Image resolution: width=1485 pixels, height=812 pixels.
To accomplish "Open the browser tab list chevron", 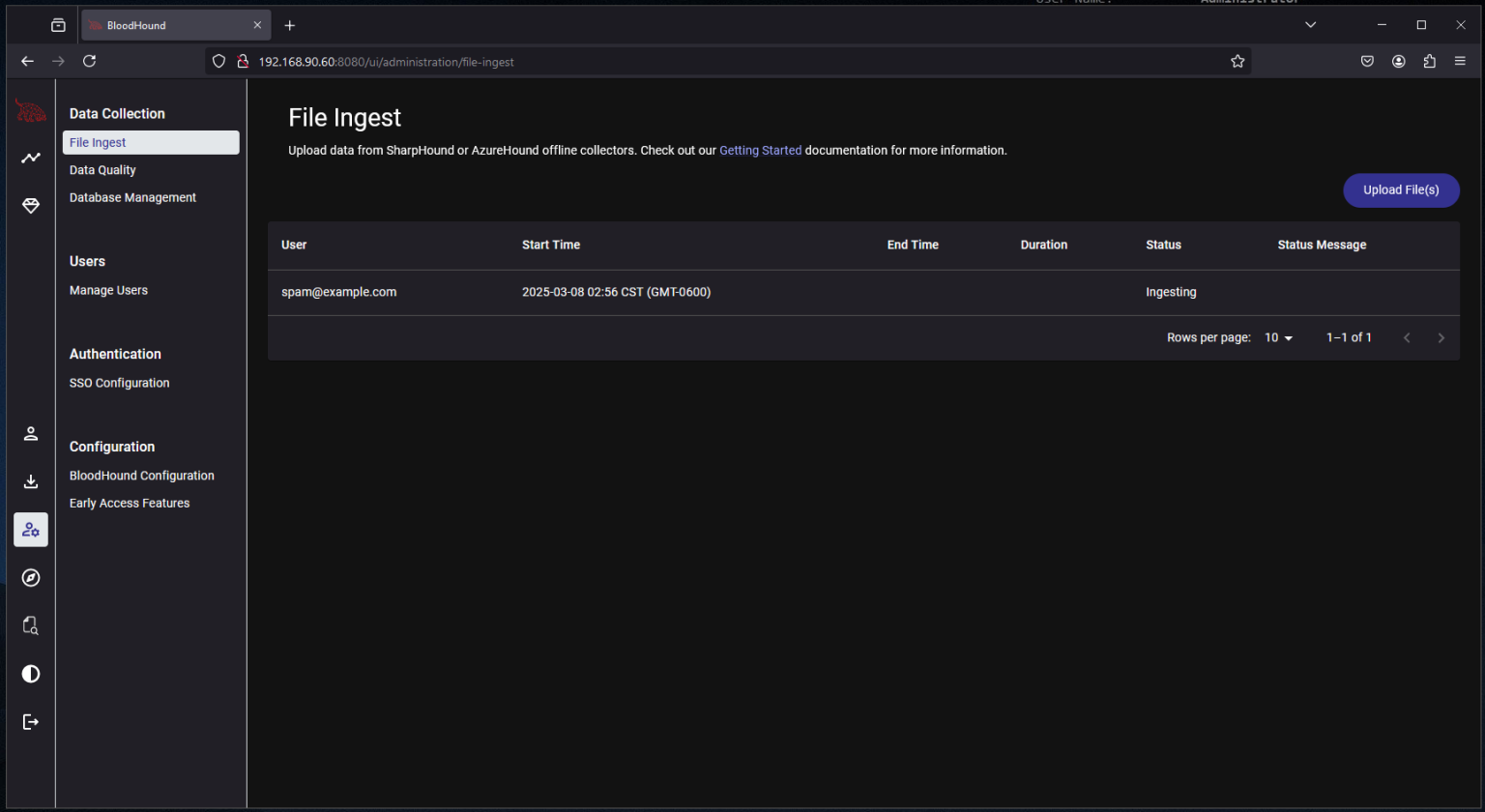I will click(1310, 25).
